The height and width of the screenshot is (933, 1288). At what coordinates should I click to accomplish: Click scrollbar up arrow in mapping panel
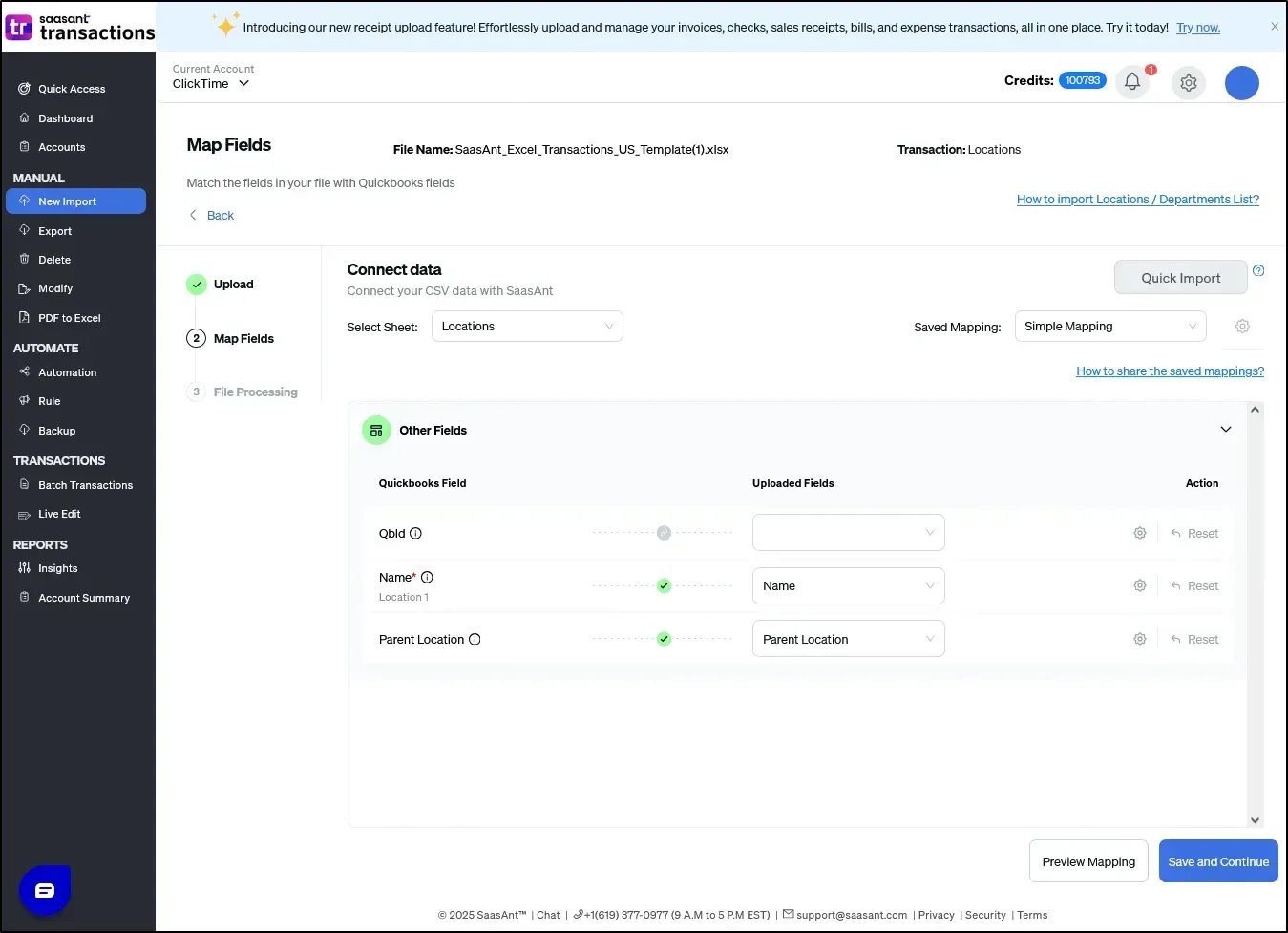tap(1255, 410)
